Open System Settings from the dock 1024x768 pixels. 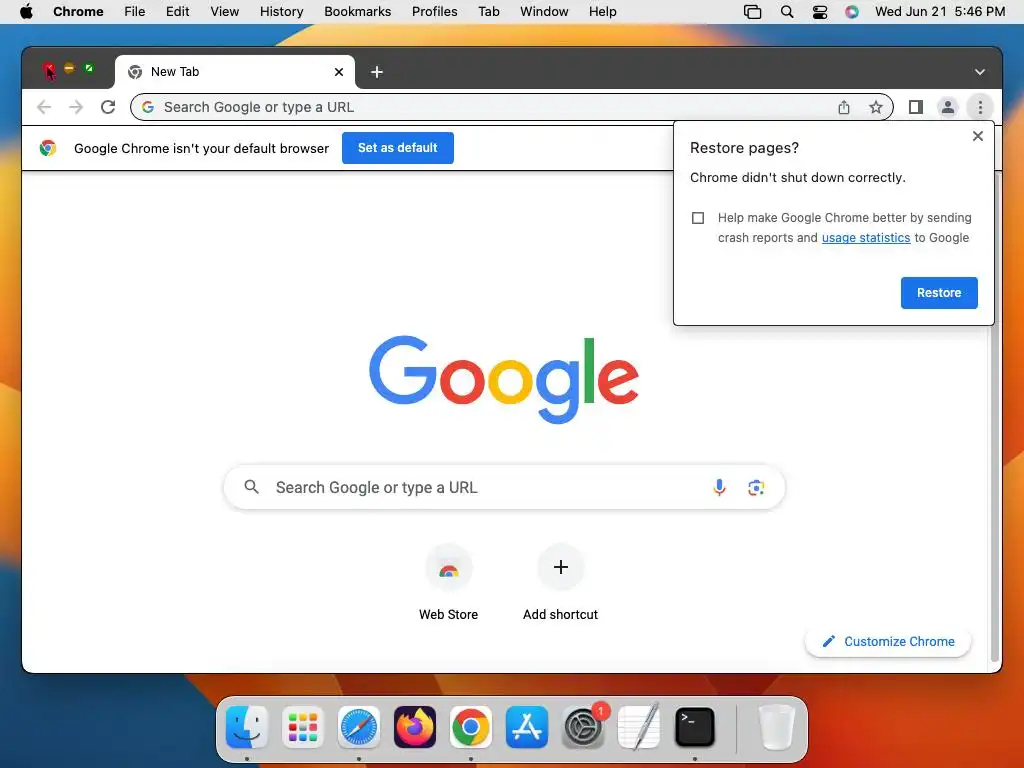[583, 727]
